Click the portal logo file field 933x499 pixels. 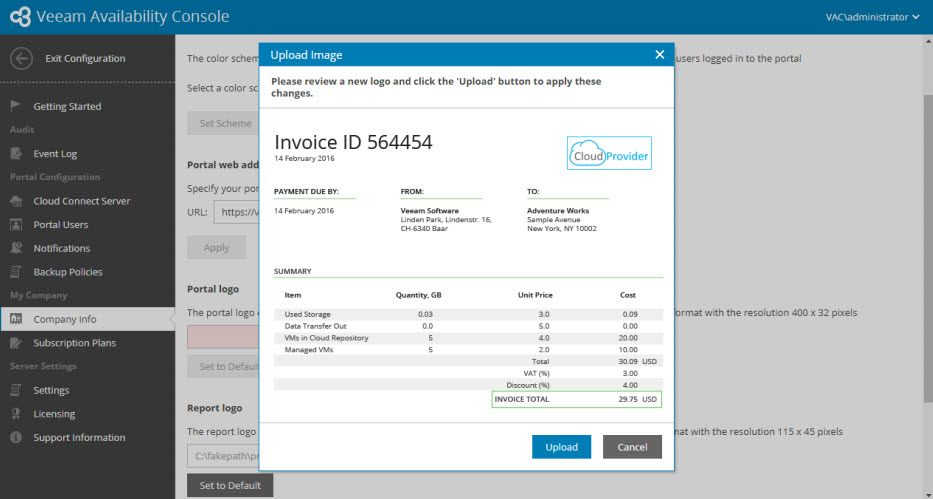click(223, 337)
